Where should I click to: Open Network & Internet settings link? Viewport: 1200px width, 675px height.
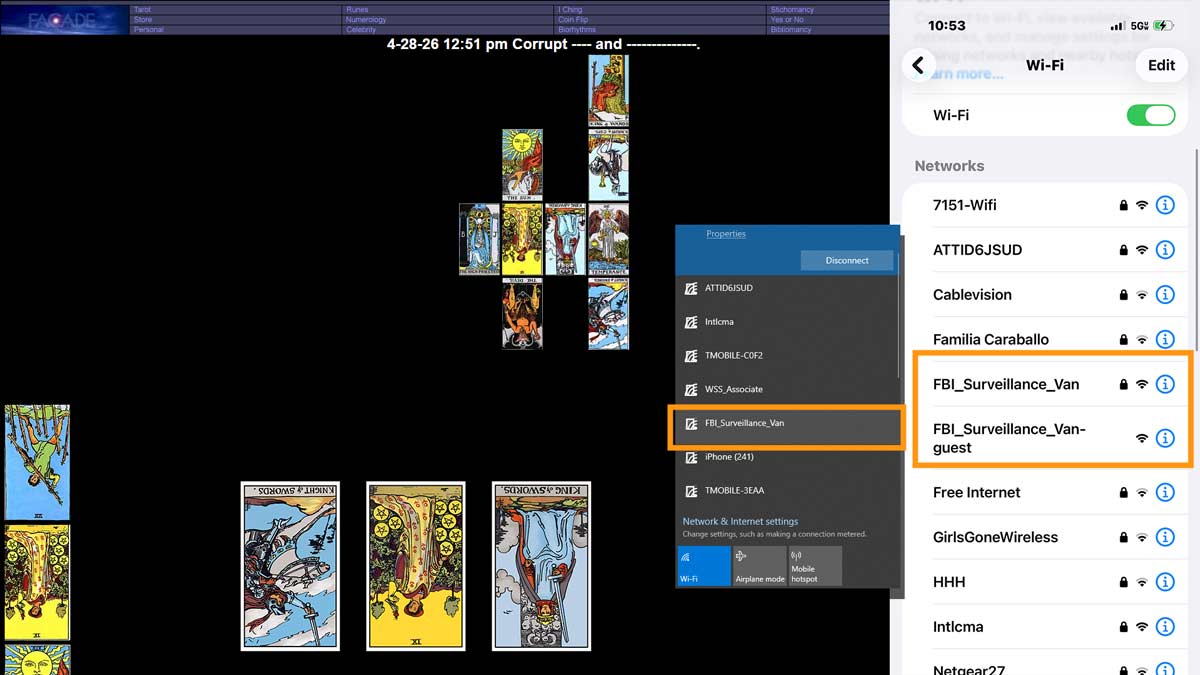click(740, 521)
